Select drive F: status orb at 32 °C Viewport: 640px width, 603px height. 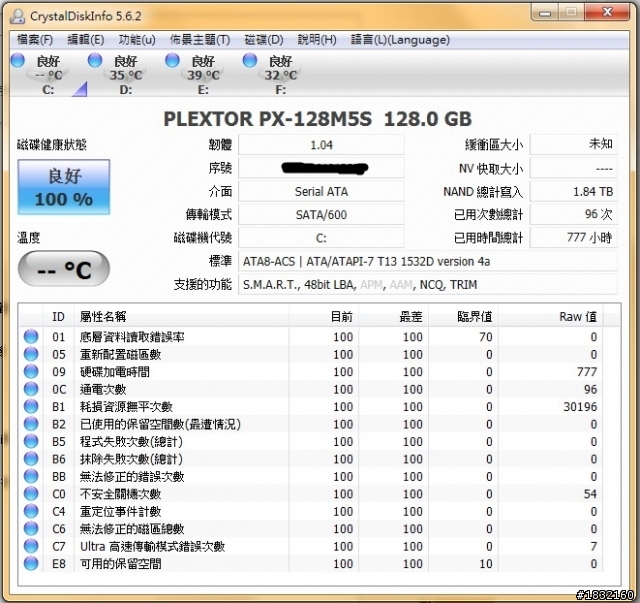(250, 60)
